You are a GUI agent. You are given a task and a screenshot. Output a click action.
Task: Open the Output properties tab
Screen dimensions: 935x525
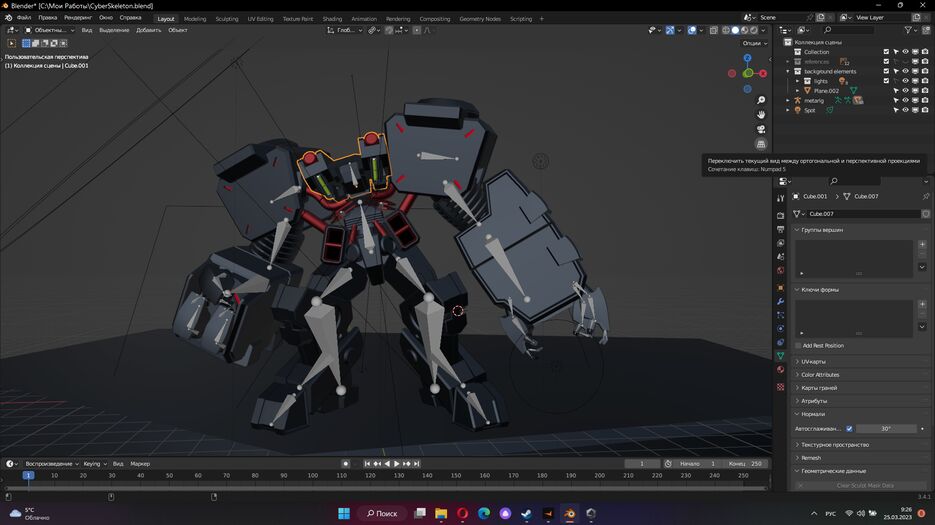(x=781, y=229)
